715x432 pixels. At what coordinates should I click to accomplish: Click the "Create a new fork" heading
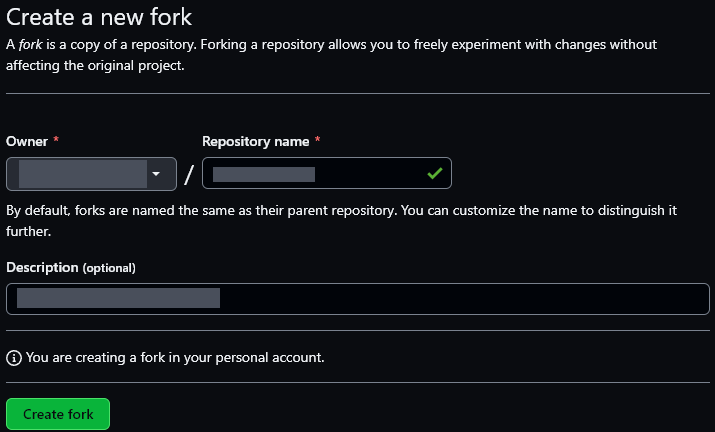[x=99, y=17]
